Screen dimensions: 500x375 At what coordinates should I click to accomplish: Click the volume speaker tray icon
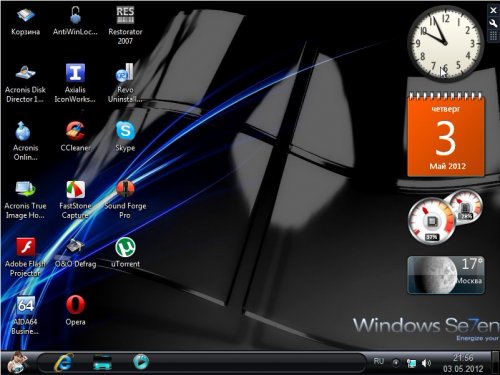click(426, 363)
